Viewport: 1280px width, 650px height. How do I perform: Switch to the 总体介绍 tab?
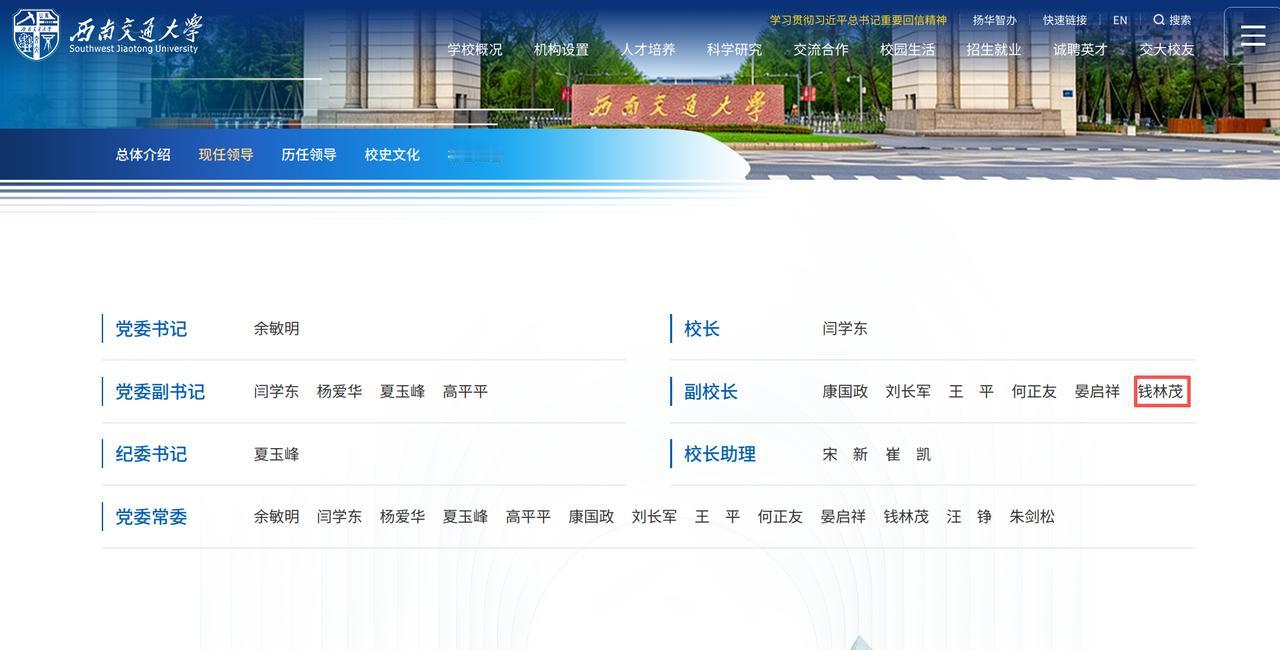pos(143,155)
